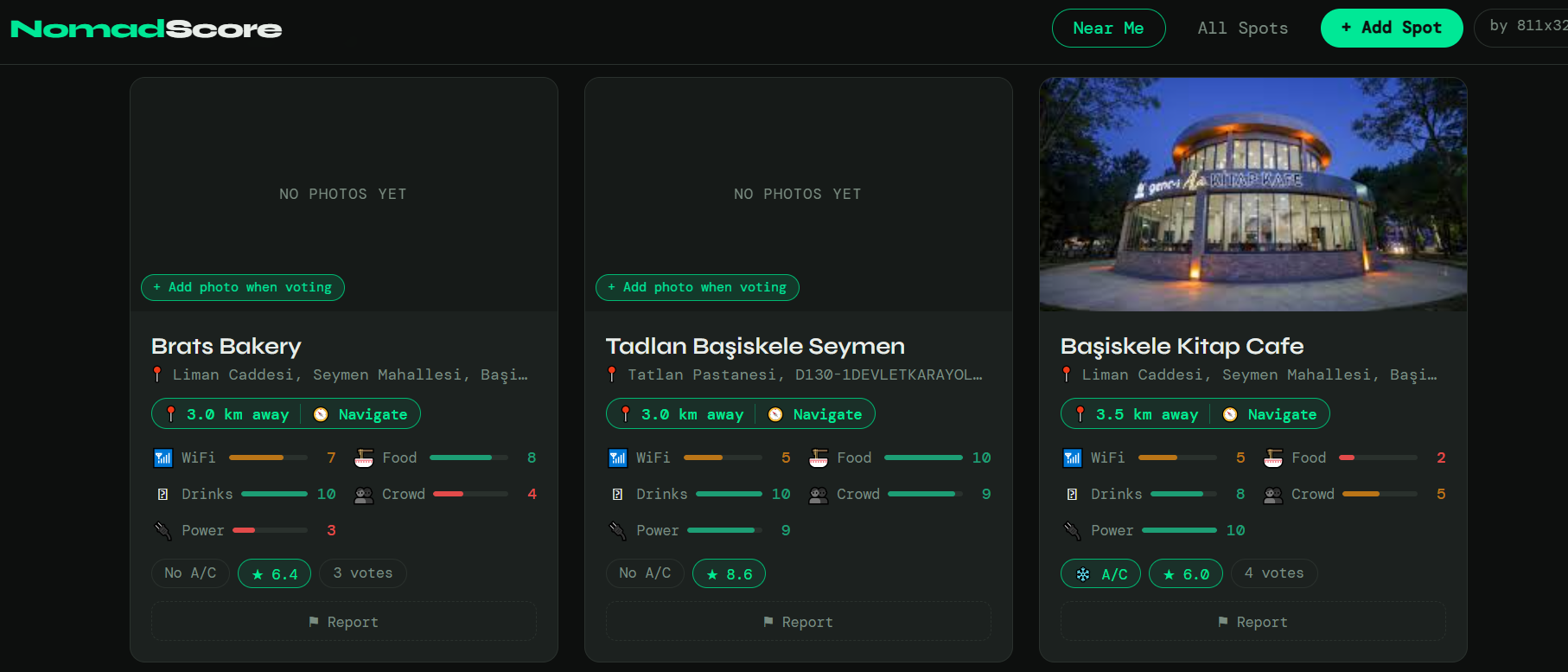This screenshot has width=1568, height=672.
Task: Click the Power plug icon on Başiskele Kitap Cafe card
Action: [1072, 530]
